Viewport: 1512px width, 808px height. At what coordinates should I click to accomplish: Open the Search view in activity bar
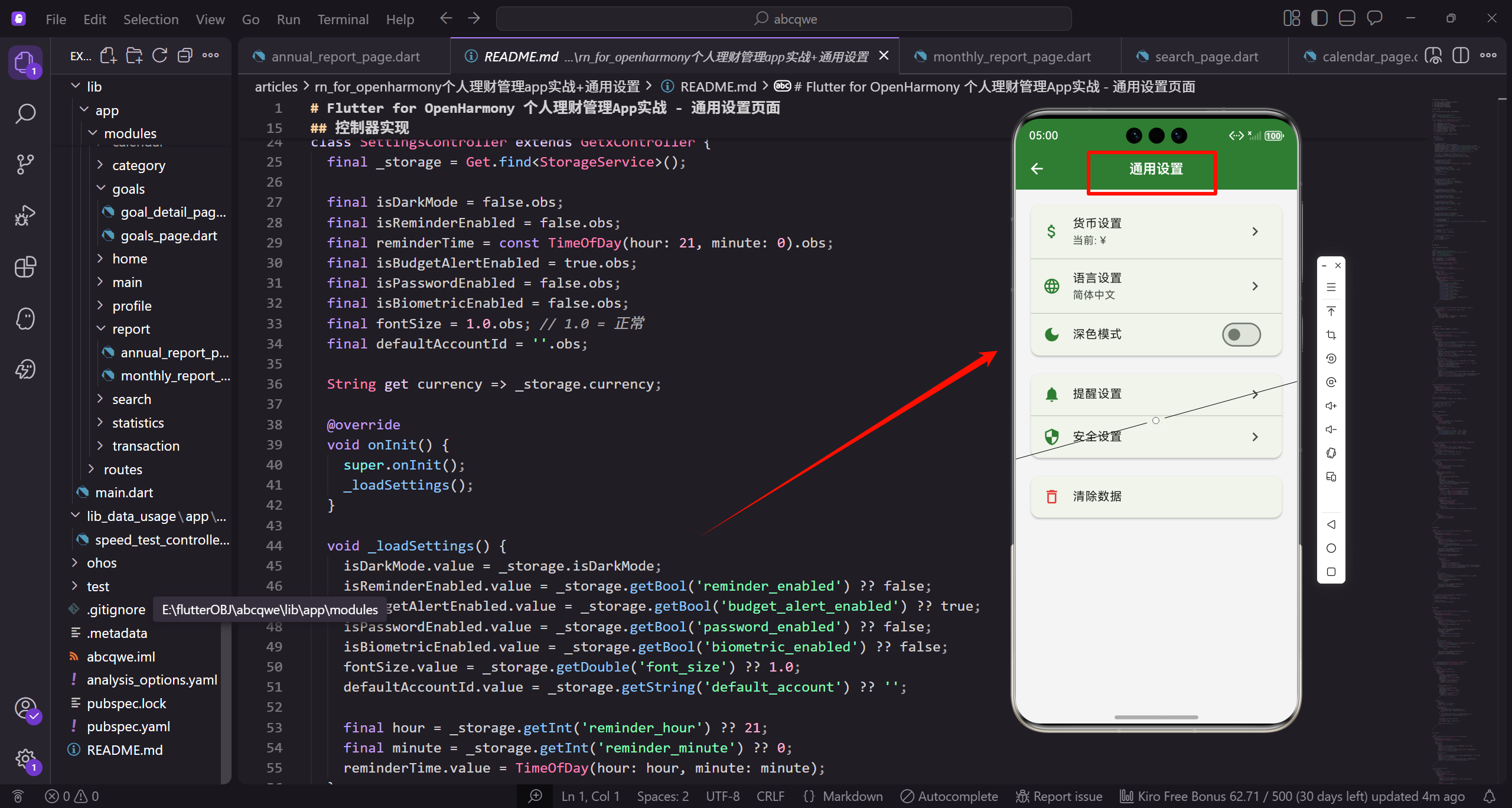point(25,113)
